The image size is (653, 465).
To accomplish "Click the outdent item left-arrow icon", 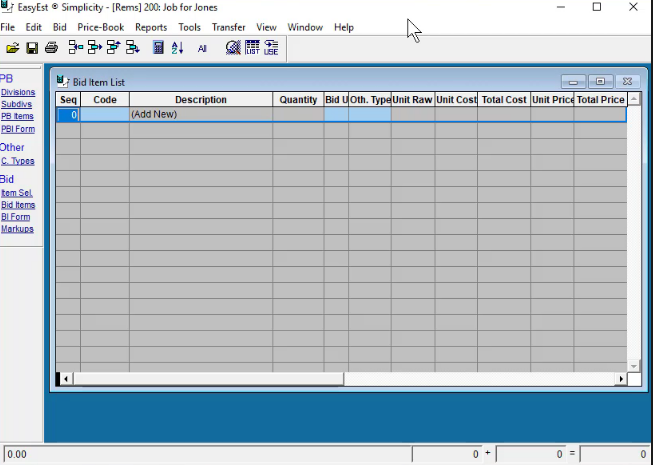I will click(75, 47).
